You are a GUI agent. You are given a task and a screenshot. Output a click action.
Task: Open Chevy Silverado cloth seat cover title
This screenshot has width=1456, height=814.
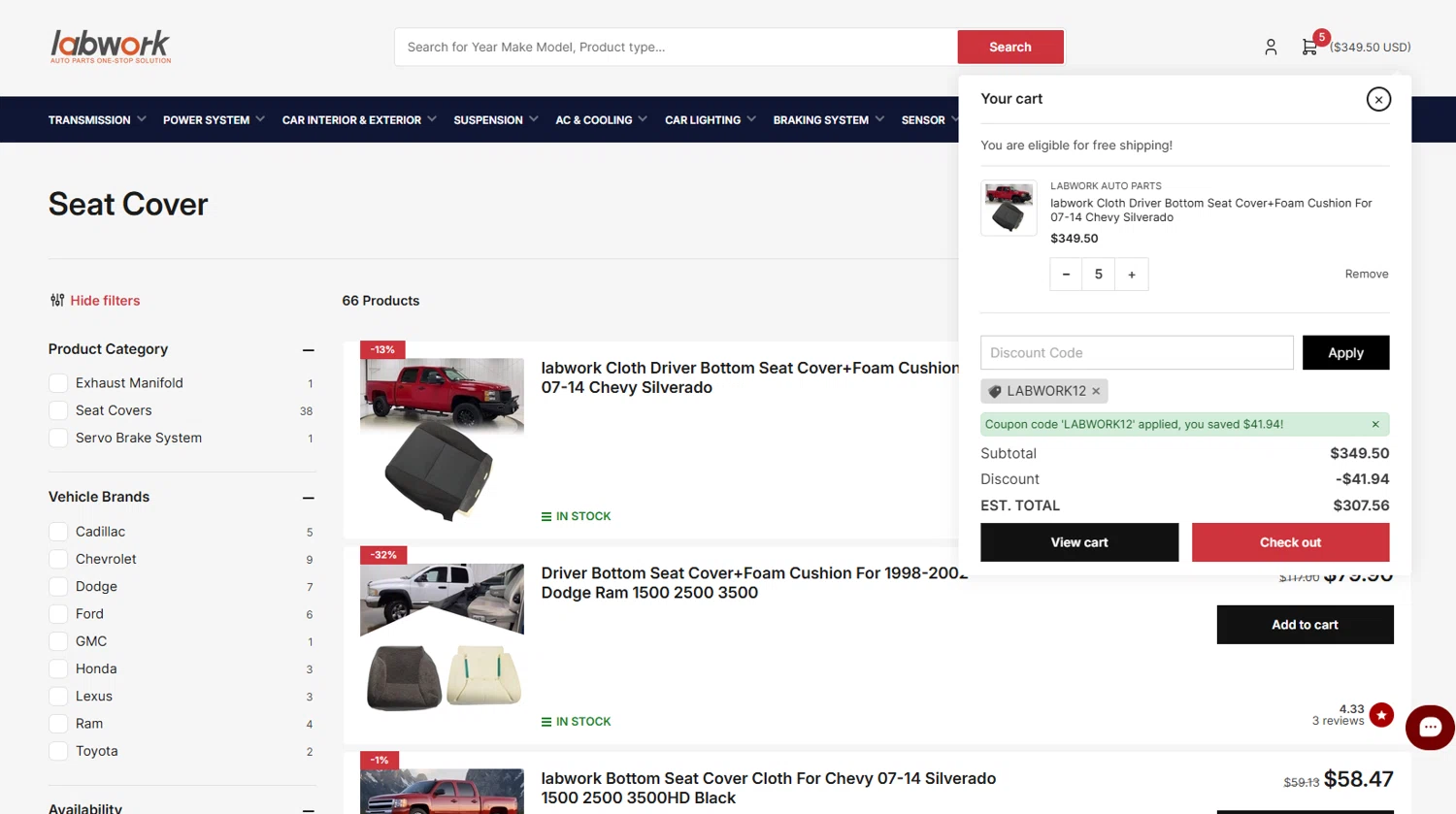pos(749,377)
